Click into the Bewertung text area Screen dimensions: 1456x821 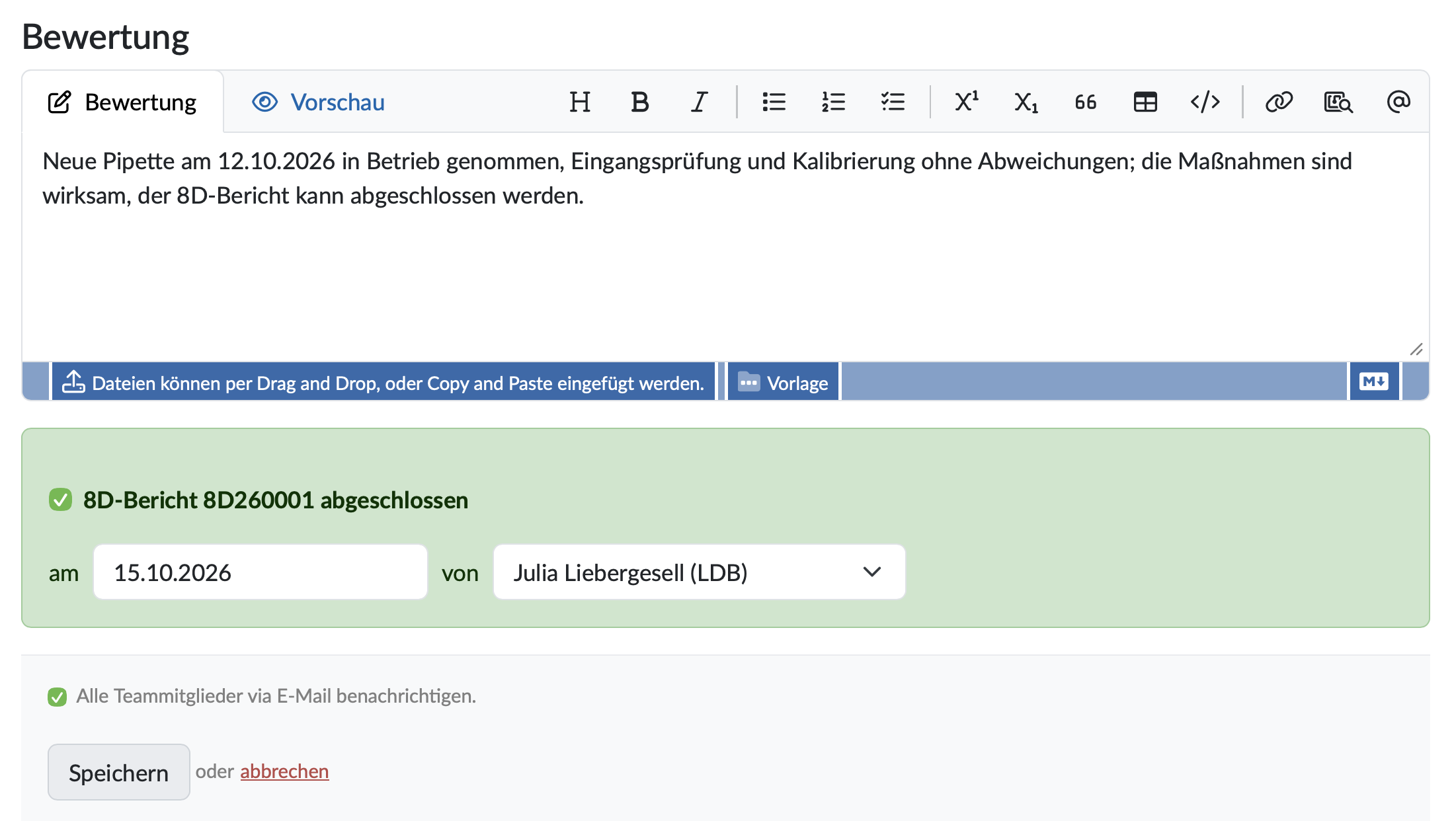725,247
